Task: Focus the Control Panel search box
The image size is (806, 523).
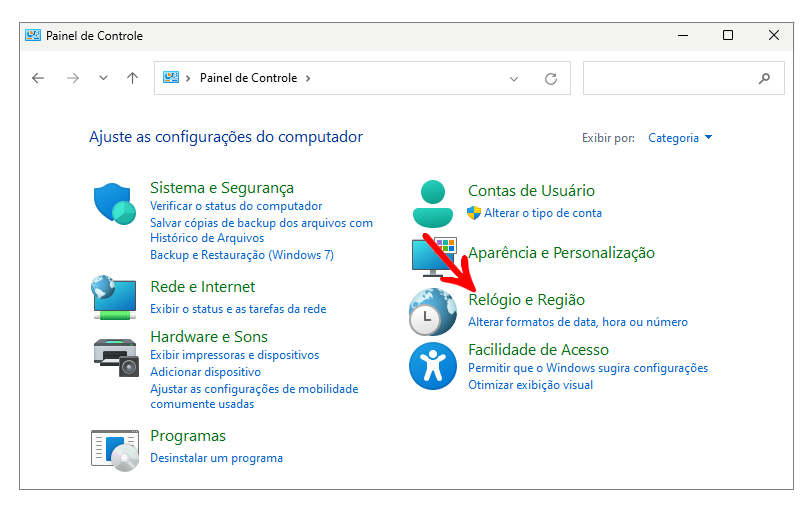Action: [x=670, y=78]
